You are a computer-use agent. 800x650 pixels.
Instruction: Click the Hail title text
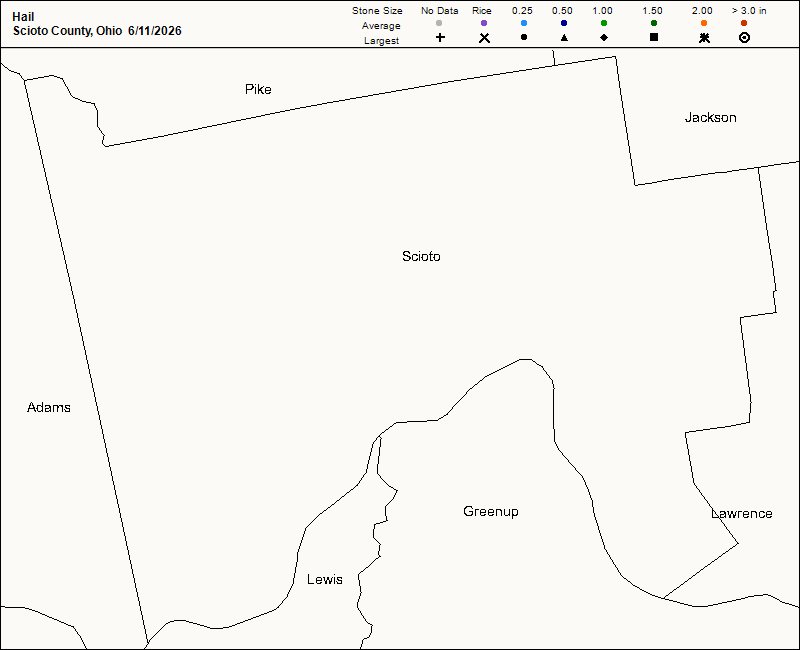(23, 17)
